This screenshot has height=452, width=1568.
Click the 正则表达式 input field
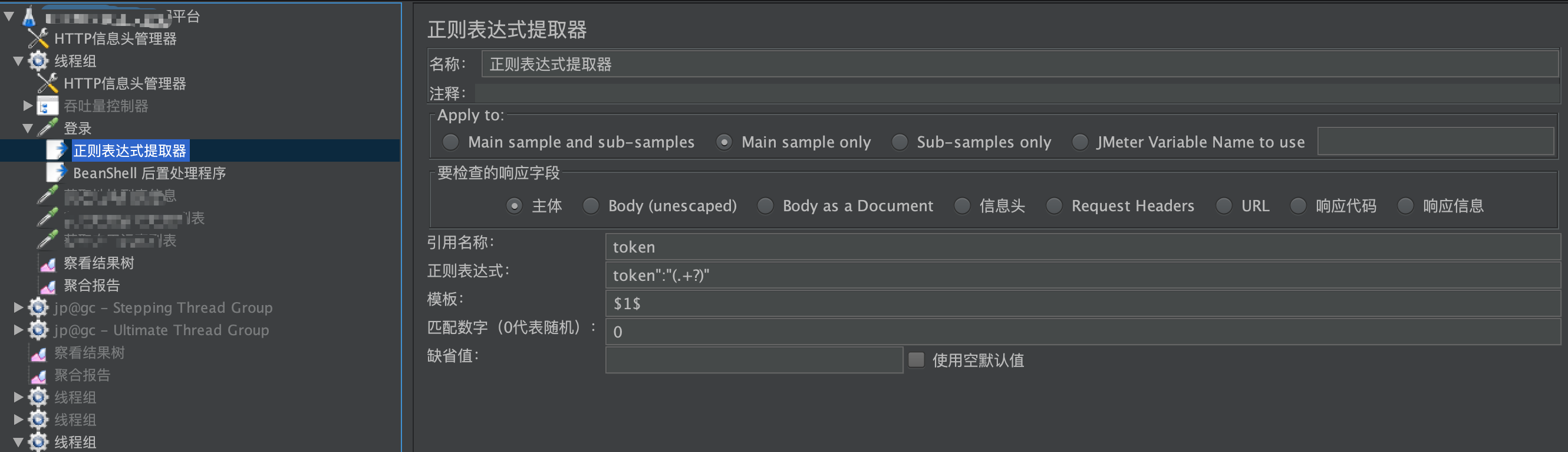click(x=1082, y=276)
